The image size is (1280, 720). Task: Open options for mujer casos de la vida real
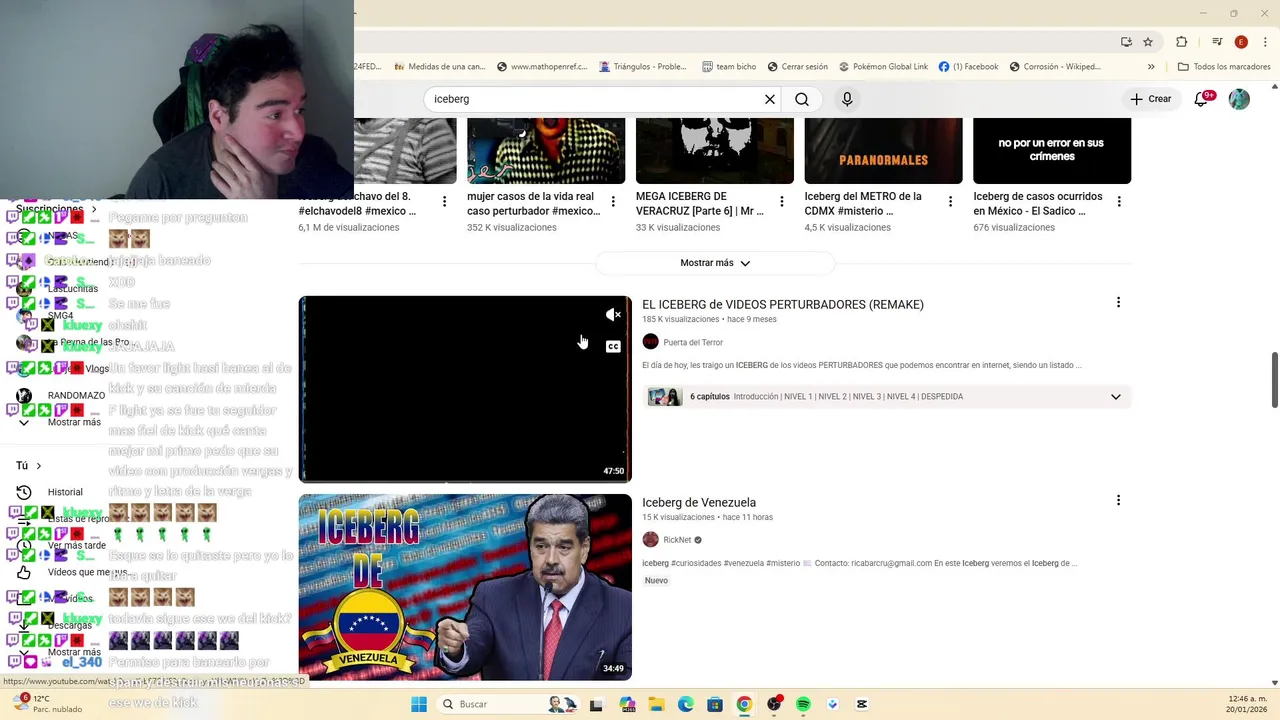pyautogui.click(x=613, y=202)
